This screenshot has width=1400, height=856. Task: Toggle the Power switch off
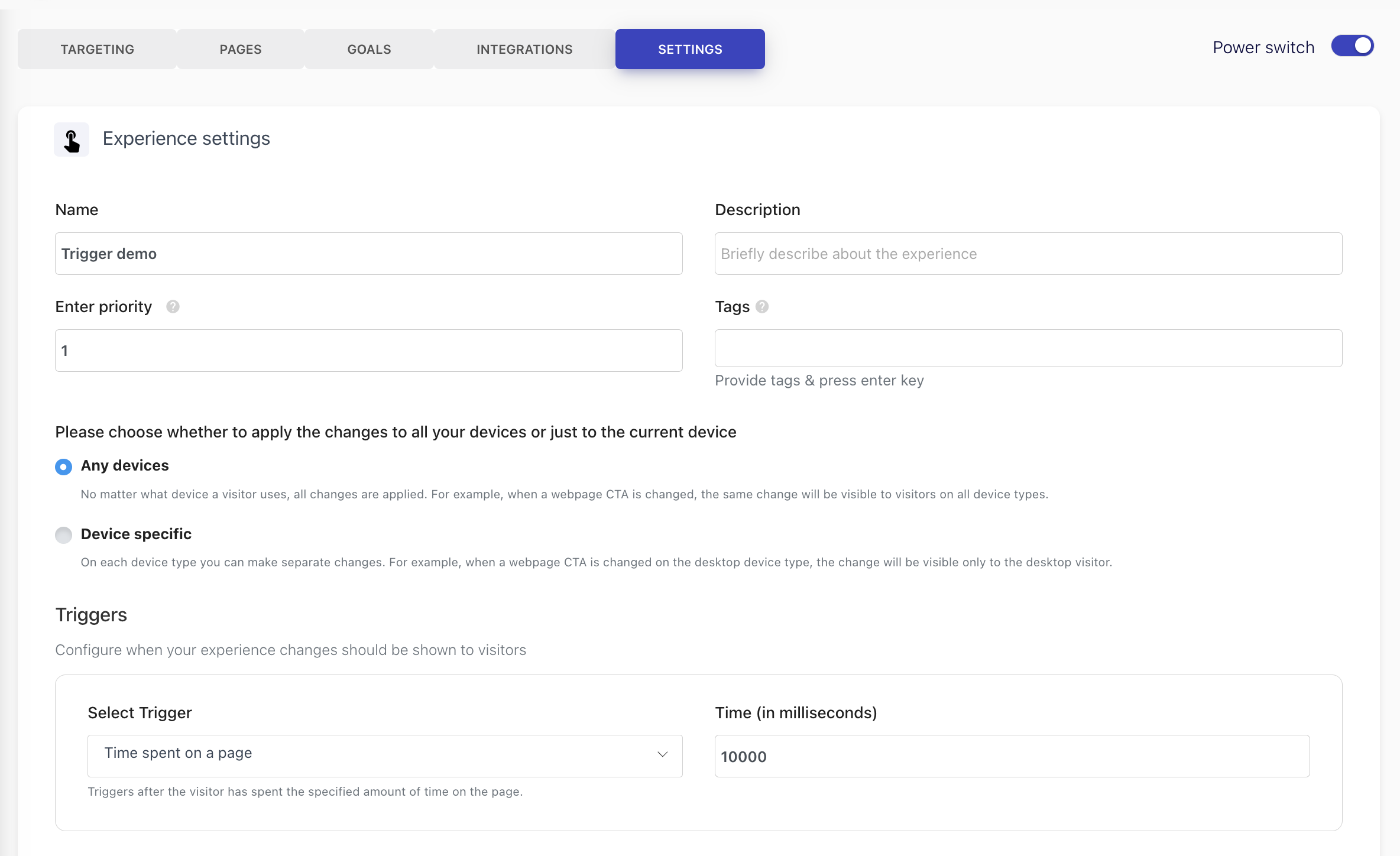(1352, 46)
